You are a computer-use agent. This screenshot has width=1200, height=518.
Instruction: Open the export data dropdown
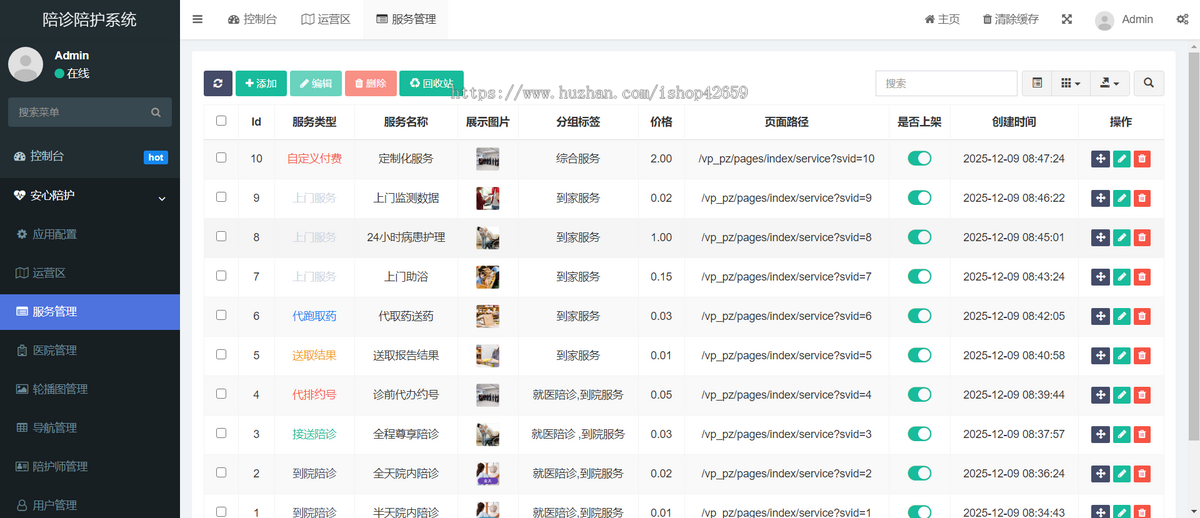point(1109,84)
